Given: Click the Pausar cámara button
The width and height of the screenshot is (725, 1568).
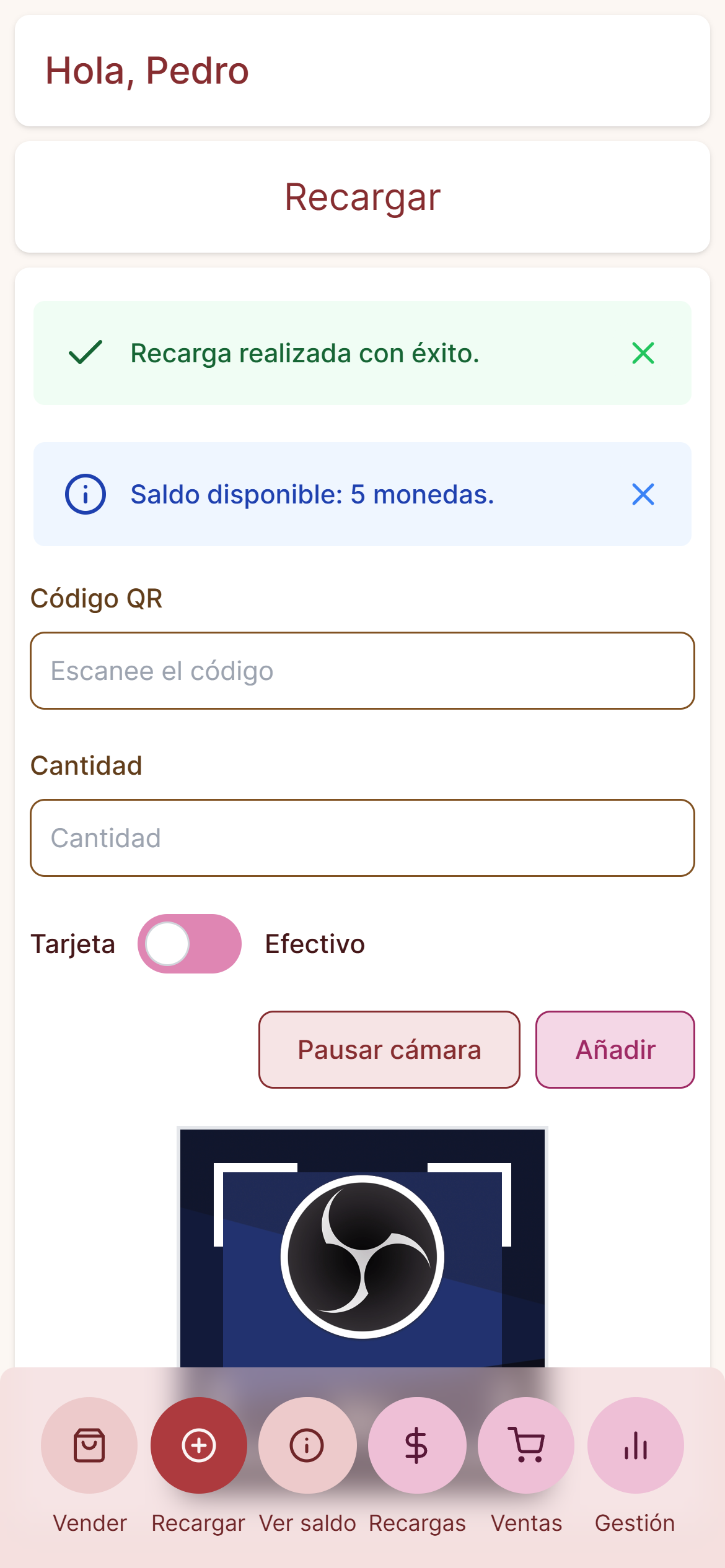Looking at the screenshot, I should click(389, 1050).
